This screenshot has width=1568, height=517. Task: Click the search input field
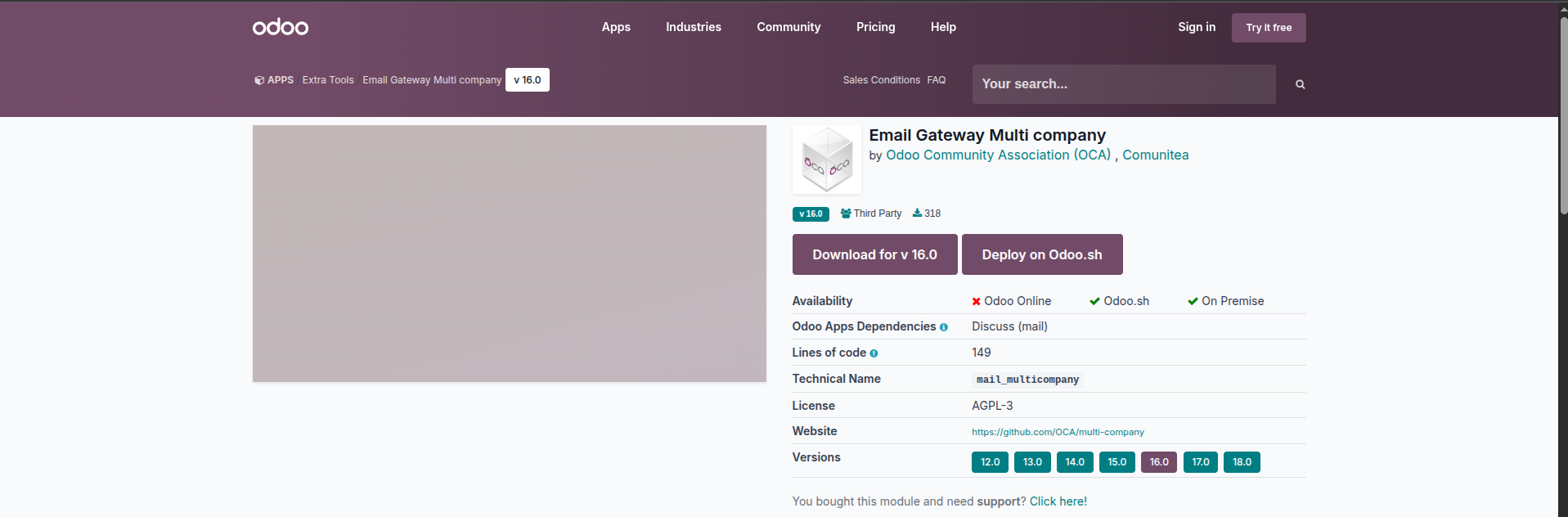click(1123, 84)
